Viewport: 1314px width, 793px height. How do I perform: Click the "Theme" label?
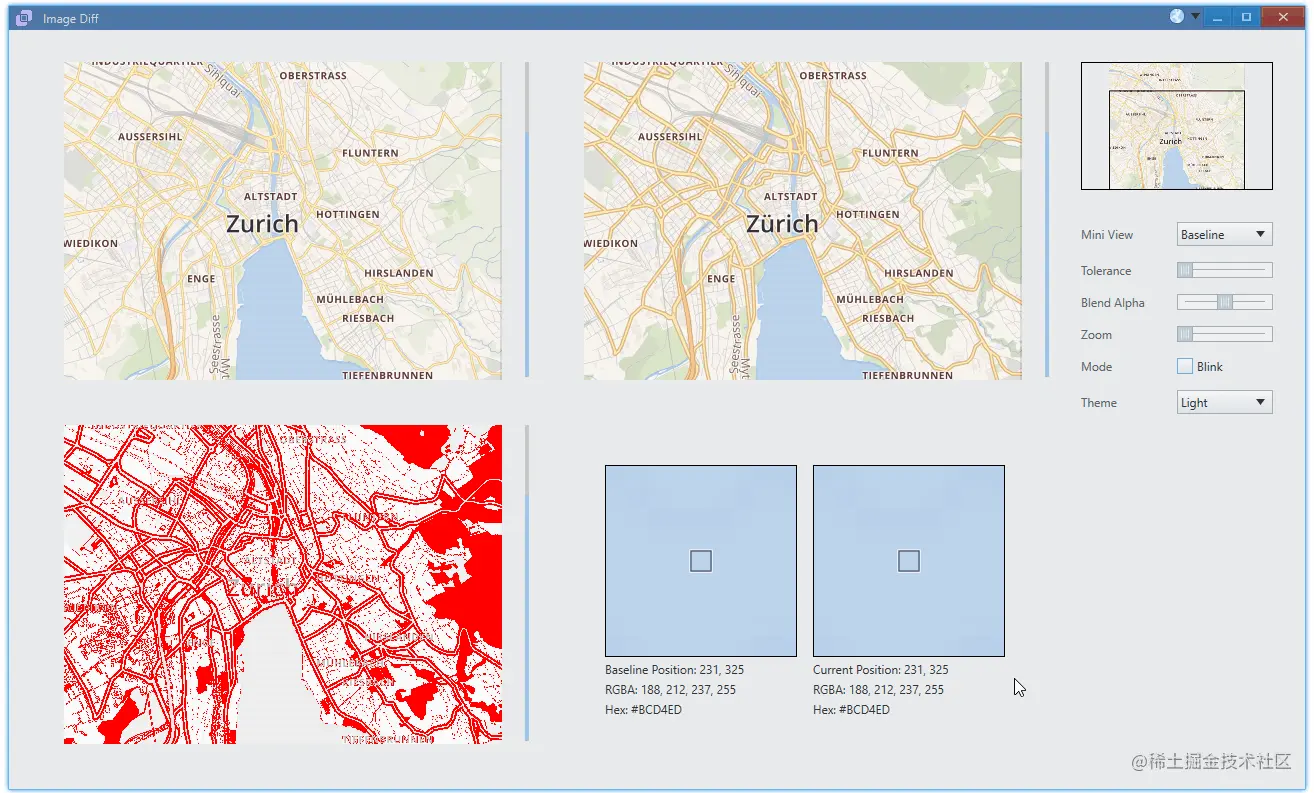[x=1099, y=403]
